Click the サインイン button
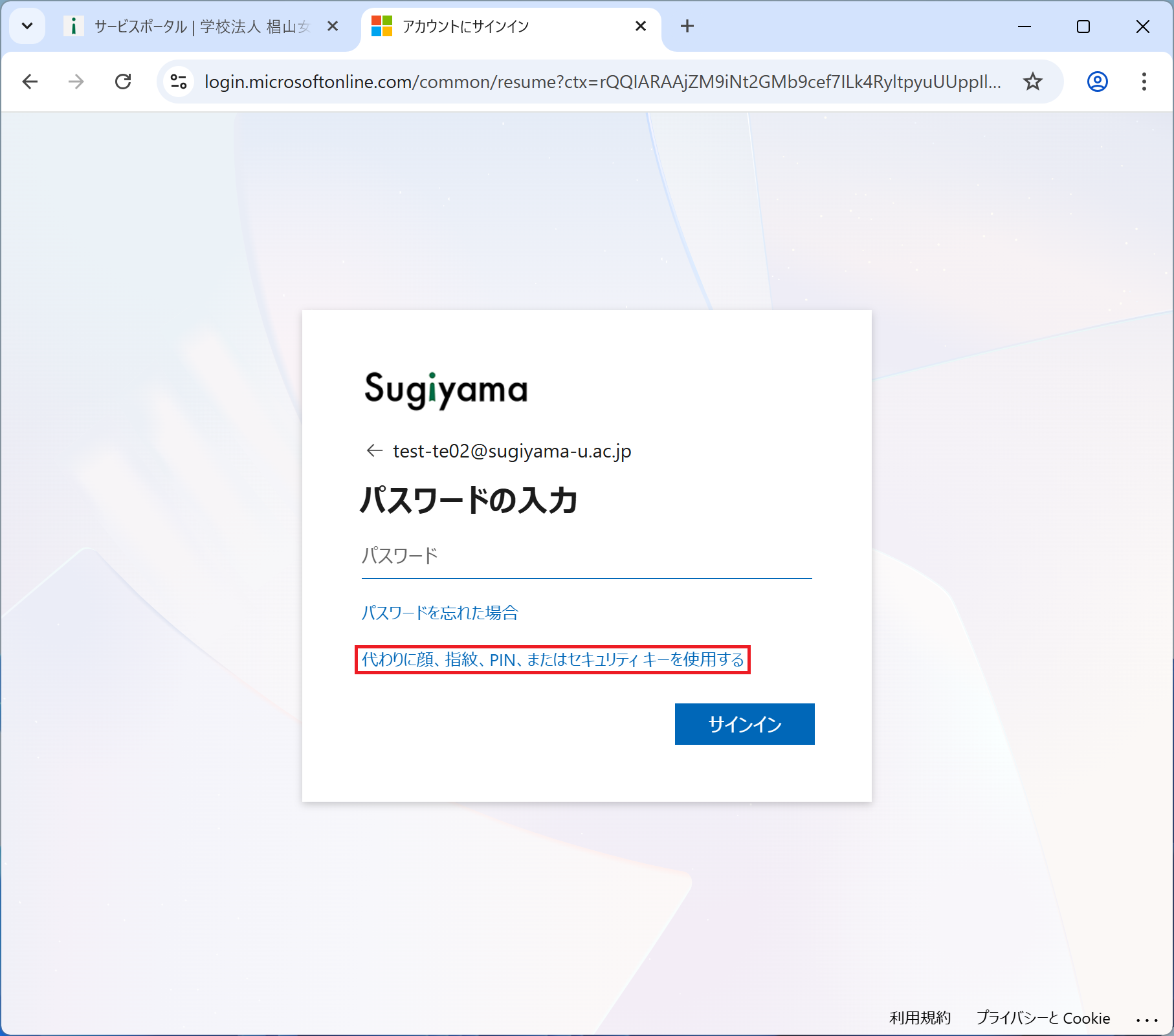 pos(744,724)
